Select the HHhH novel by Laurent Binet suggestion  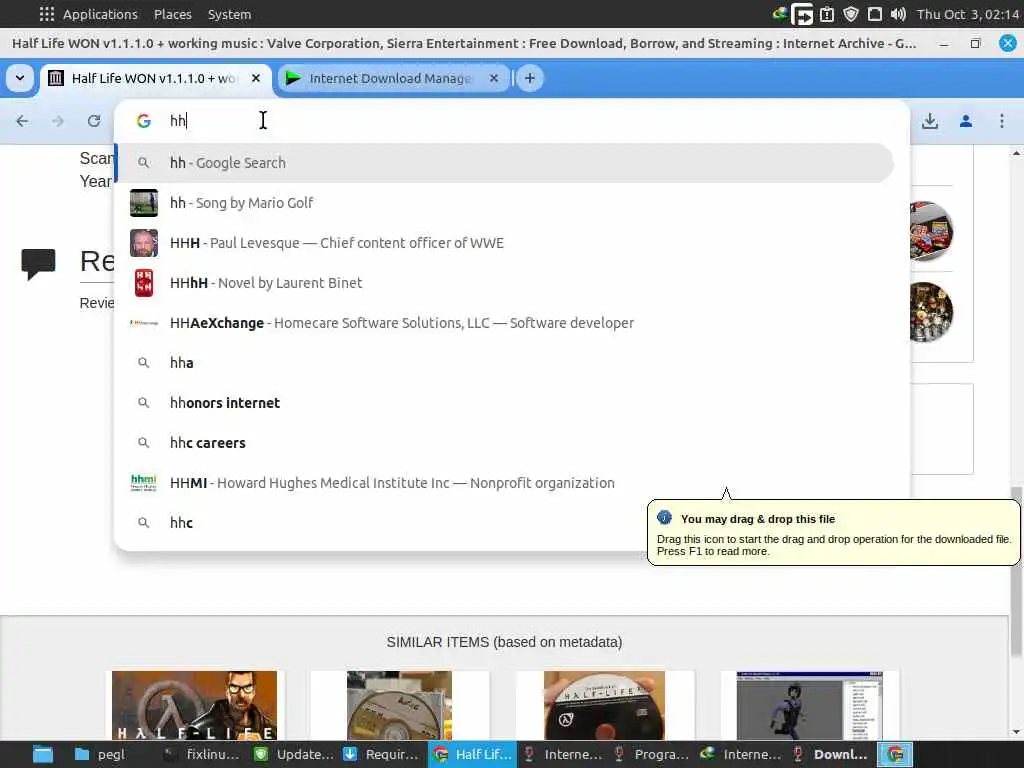point(504,283)
